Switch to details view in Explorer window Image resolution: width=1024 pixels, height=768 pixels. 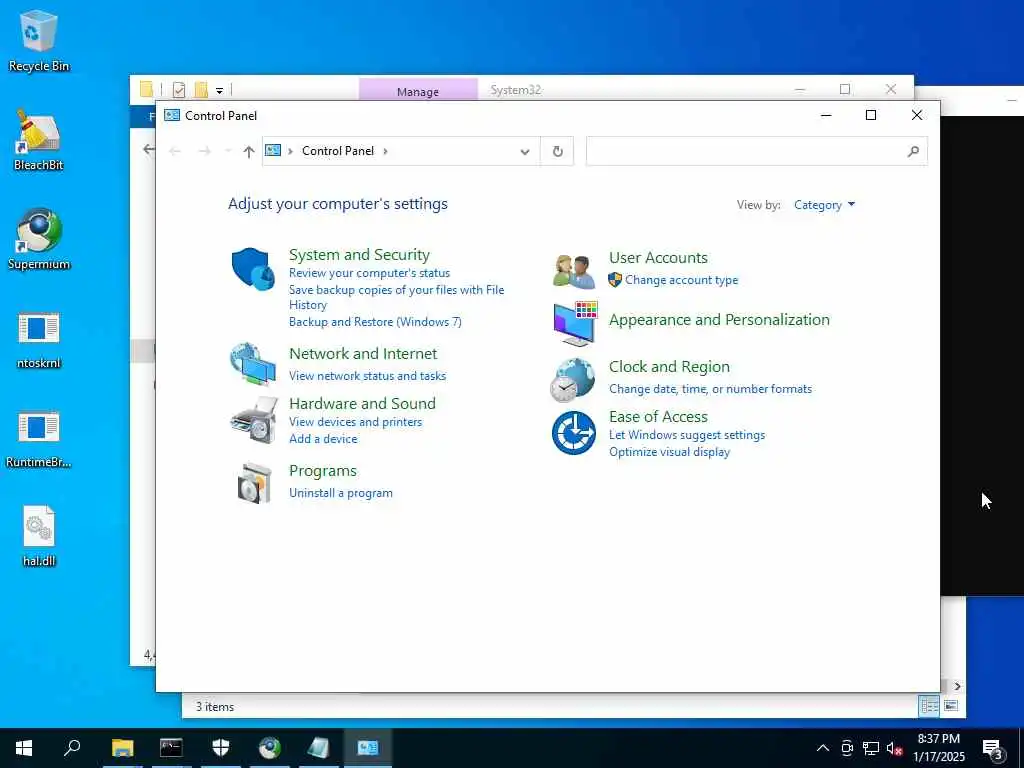pyautogui.click(x=929, y=705)
